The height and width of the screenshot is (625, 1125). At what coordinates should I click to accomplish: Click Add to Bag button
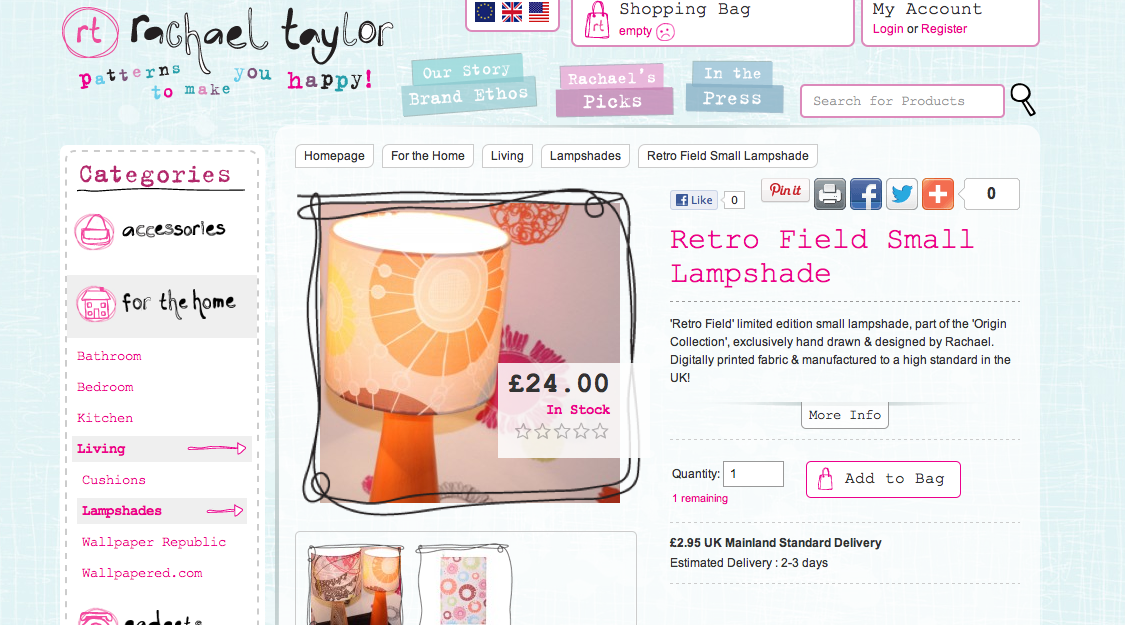pos(883,479)
